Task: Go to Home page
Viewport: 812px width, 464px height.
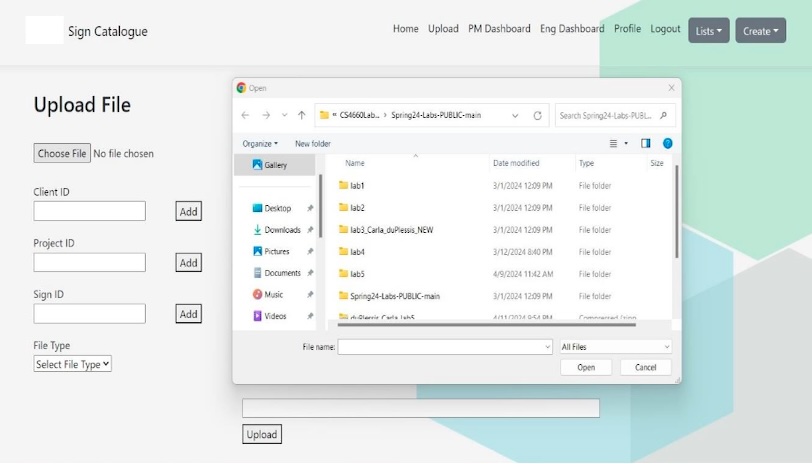Action: click(405, 29)
